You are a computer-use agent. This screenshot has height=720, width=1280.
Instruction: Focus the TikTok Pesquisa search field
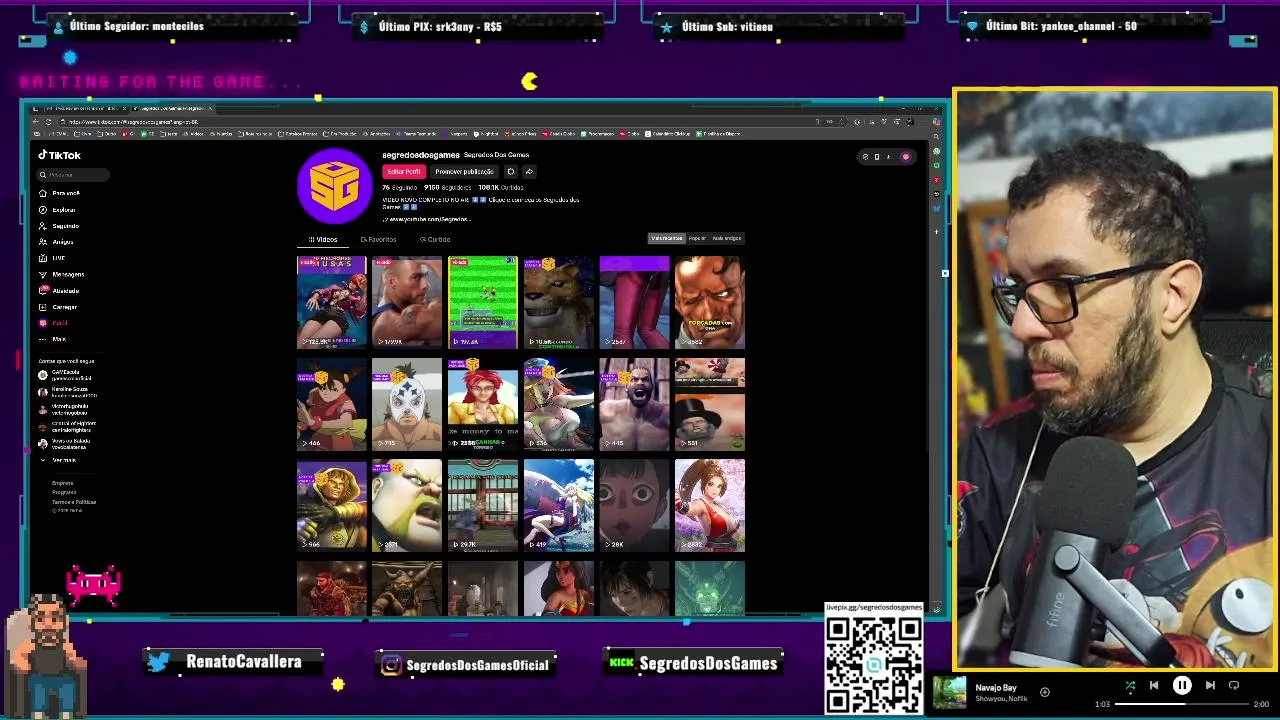(73, 175)
